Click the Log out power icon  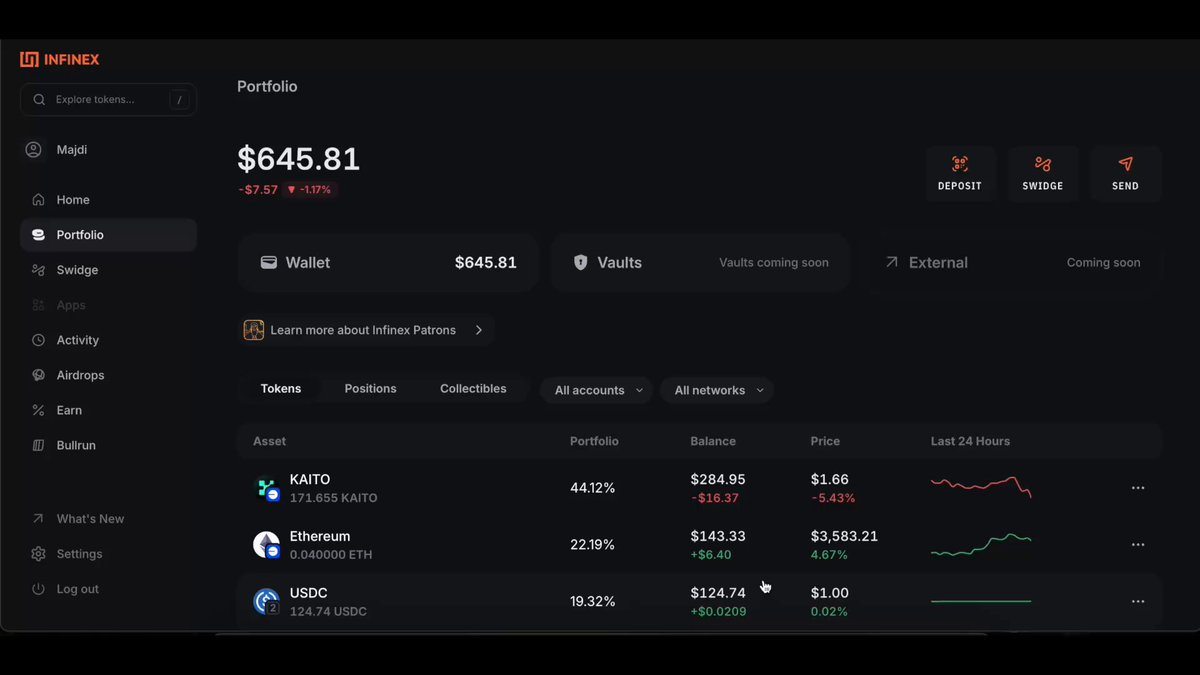[x=38, y=589]
